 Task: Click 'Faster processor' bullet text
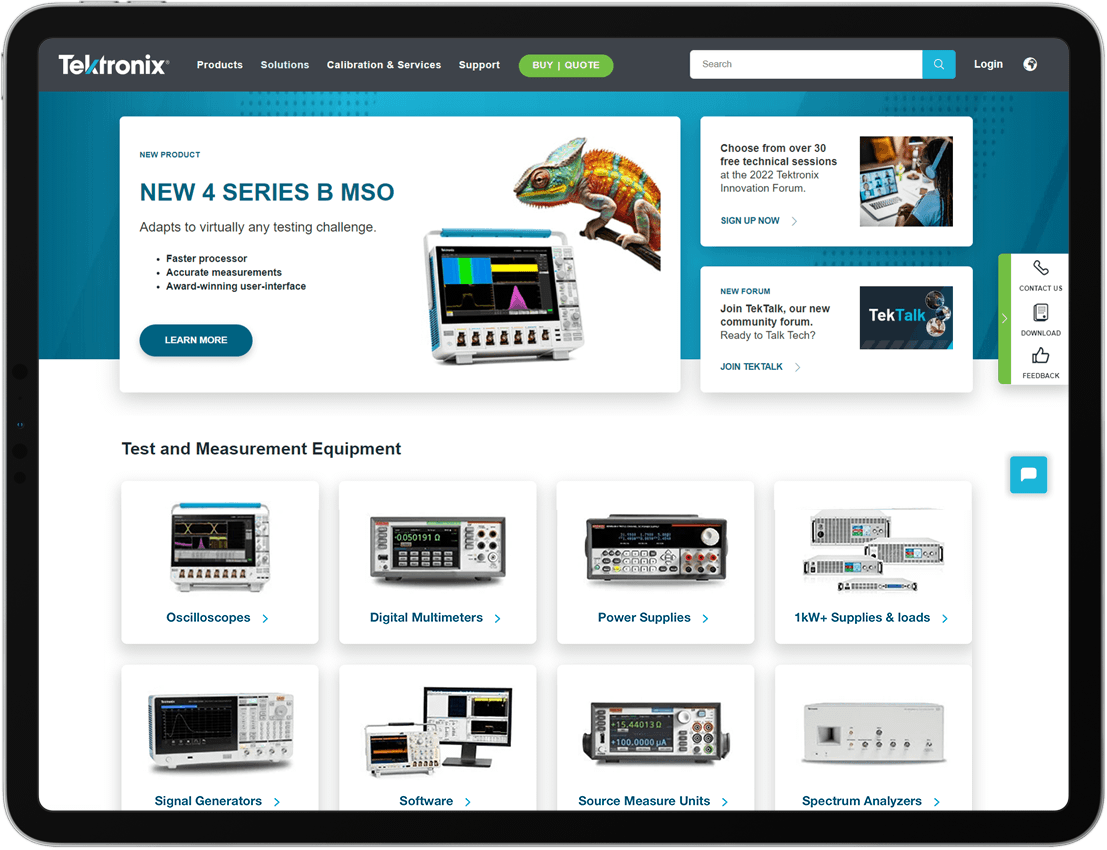206,258
